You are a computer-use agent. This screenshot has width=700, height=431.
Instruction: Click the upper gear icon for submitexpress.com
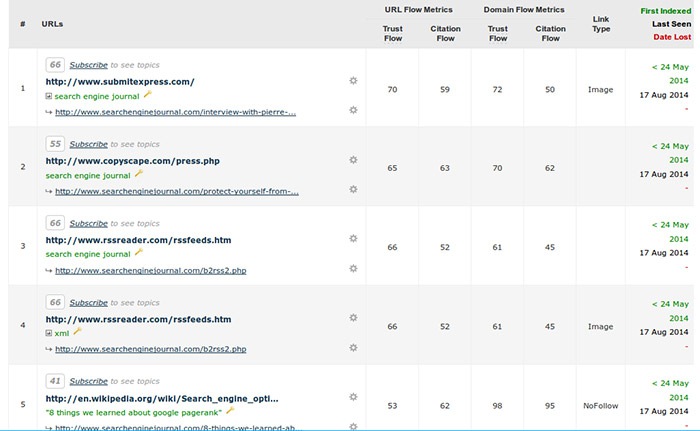point(353,80)
